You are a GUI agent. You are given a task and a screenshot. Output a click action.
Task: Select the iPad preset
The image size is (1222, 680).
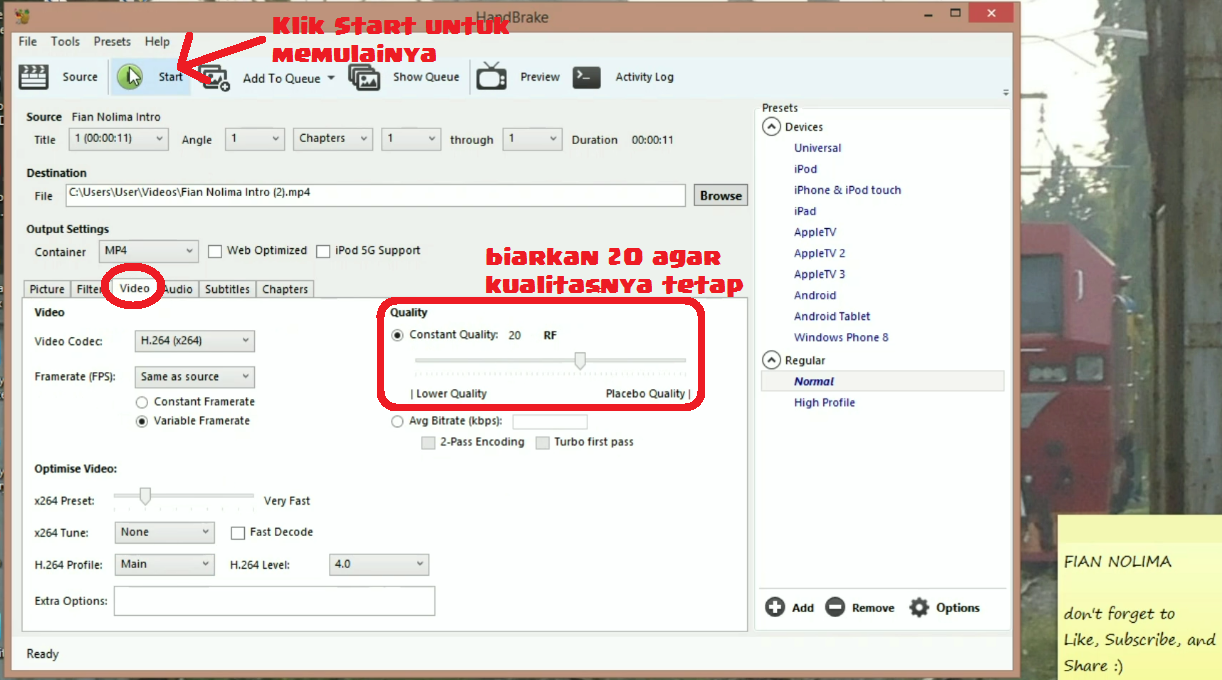click(805, 211)
